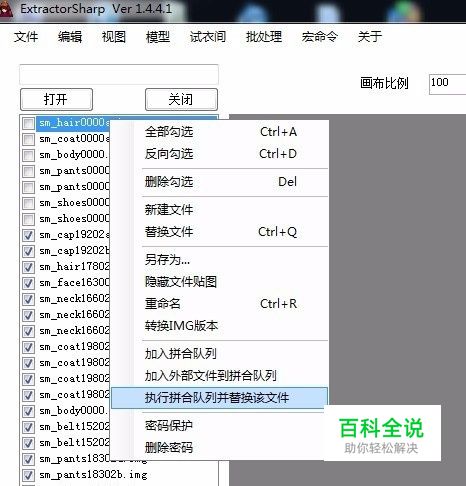Screen dimensions: 466x486
Task: Uncheck the sm_pants18302b.img checkbox
Action: tap(28, 475)
